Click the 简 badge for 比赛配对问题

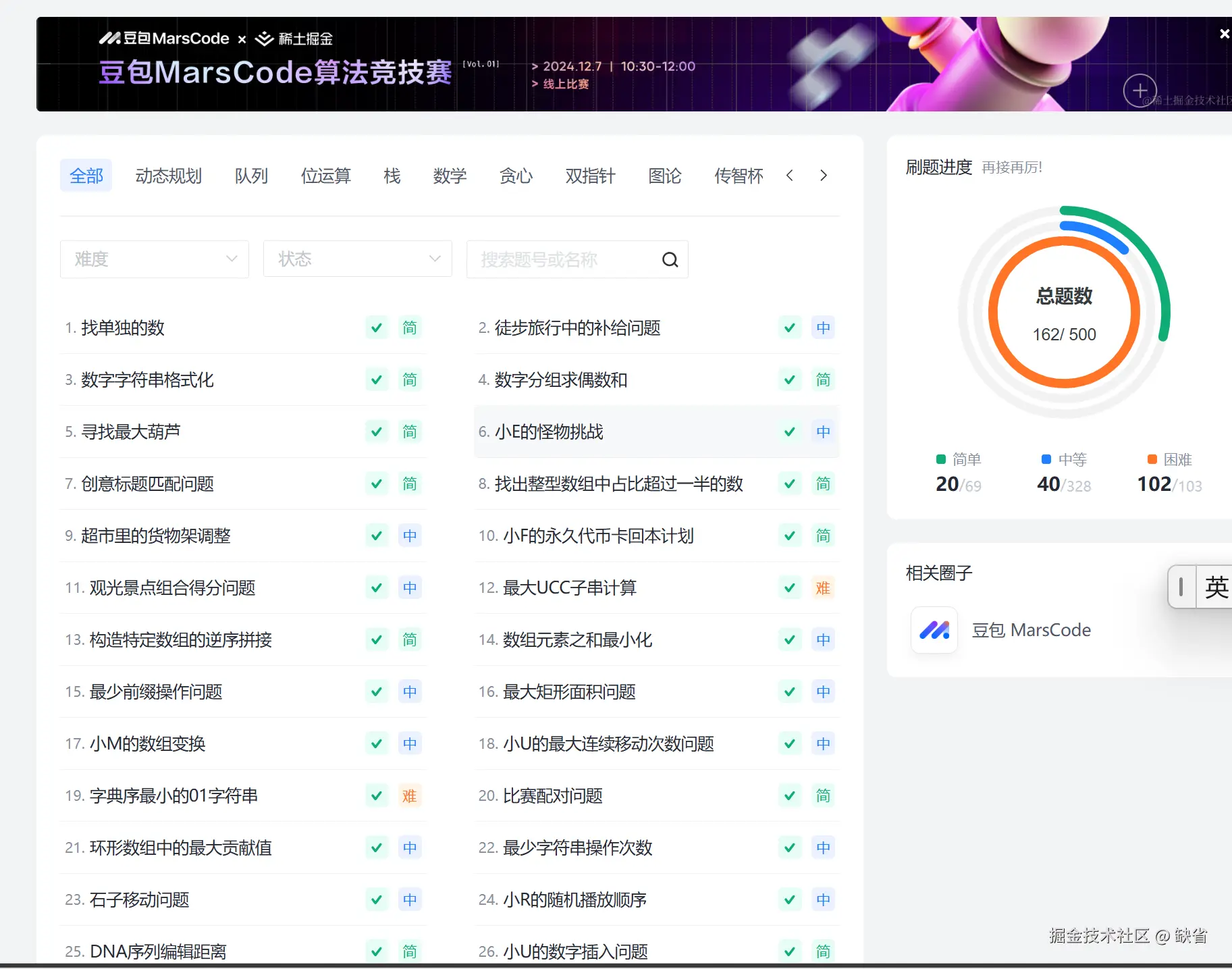click(823, 796)
